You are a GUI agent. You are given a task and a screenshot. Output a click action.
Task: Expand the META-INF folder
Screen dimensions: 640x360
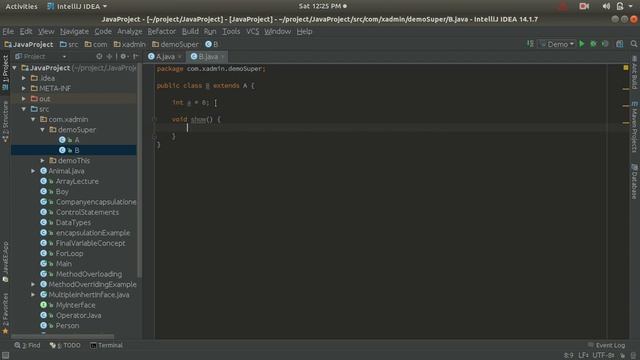pyautogui.click(x=24, y=88)
